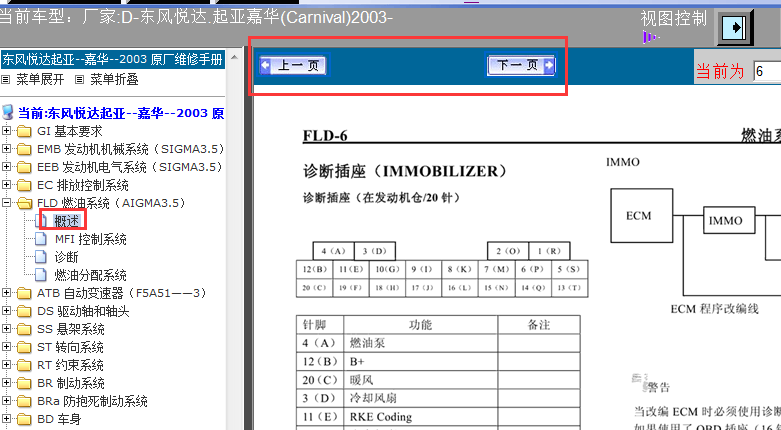Click the 视图控制 arrow panel button
Viewport: 781px width, 430px height.
pos(734,27)
